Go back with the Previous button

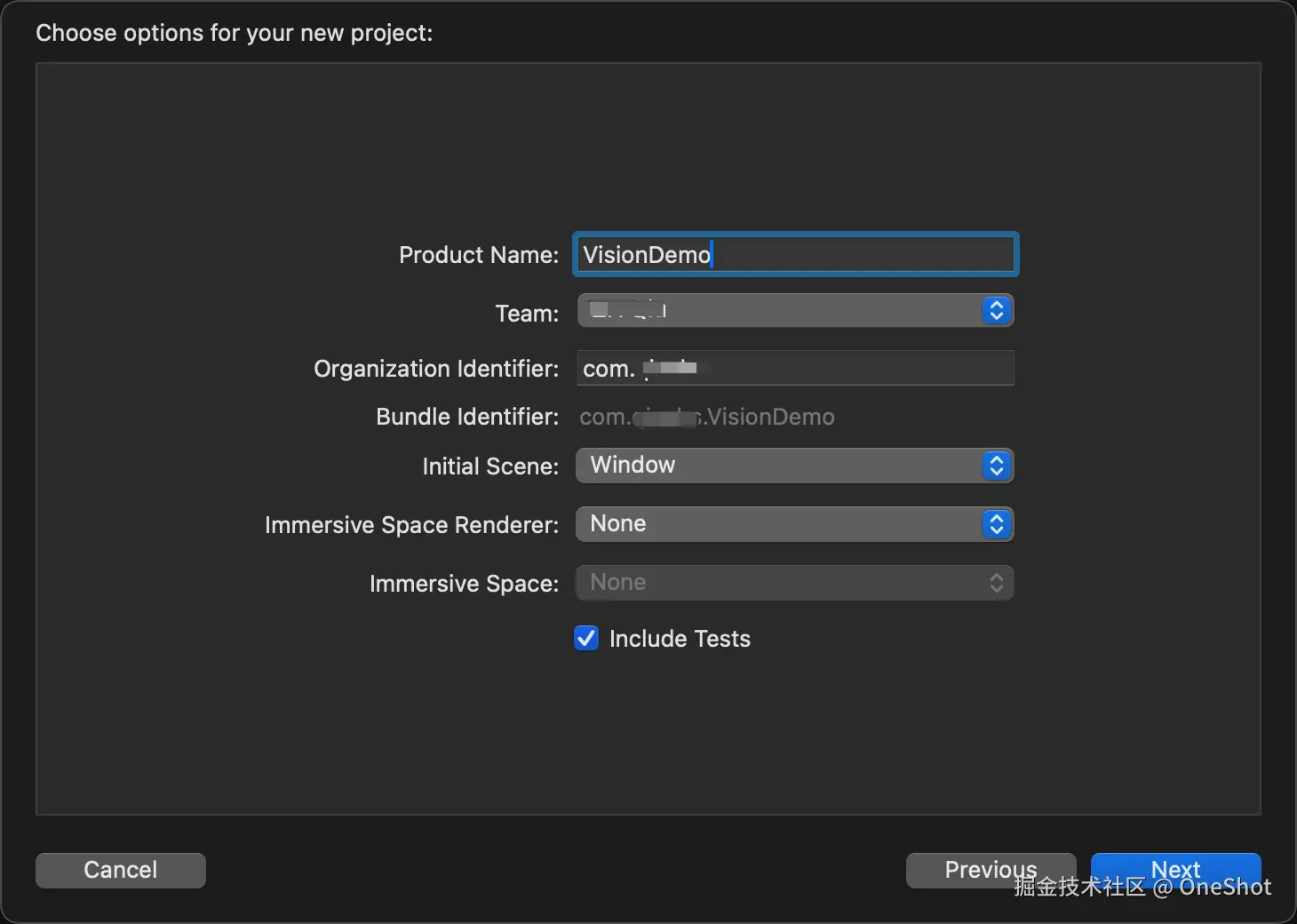pyautogui.click(x=991, y=870)
